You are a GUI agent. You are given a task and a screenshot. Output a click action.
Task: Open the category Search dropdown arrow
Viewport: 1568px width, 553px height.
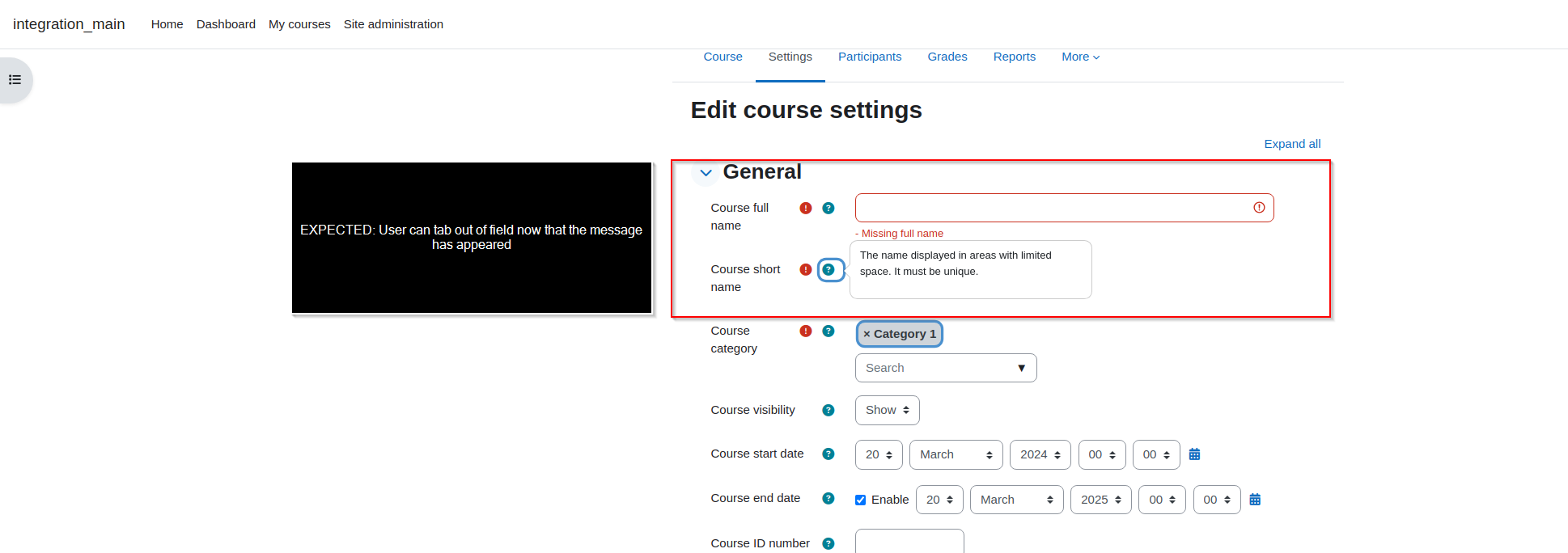pos(1022,368)
